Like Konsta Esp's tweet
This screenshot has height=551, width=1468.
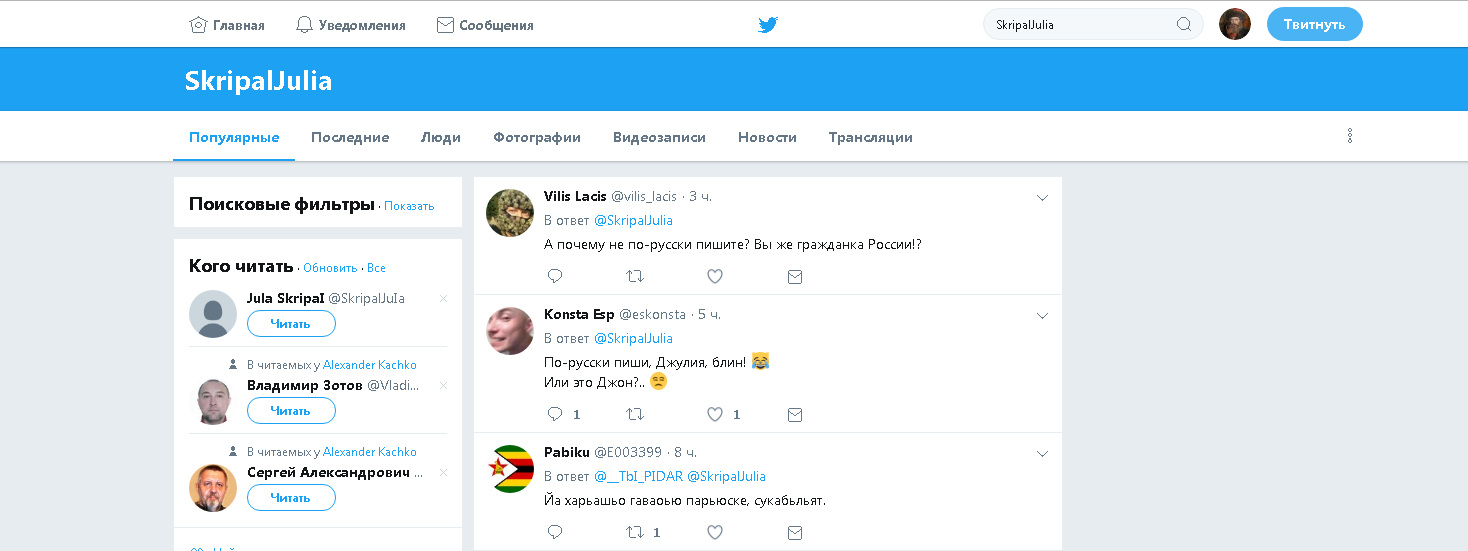(715, 414)
